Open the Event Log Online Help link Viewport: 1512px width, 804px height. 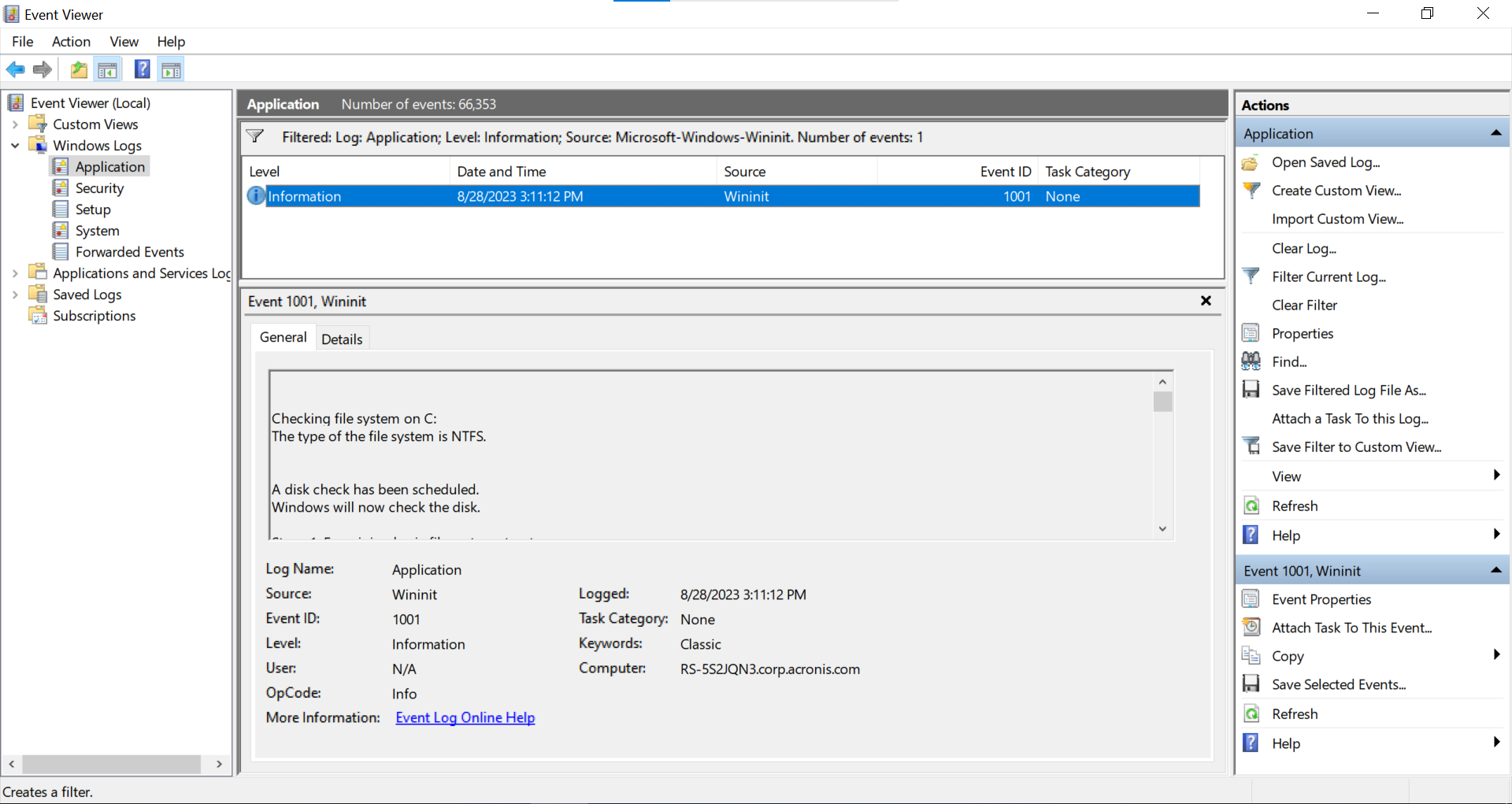[x=465, y=717]
